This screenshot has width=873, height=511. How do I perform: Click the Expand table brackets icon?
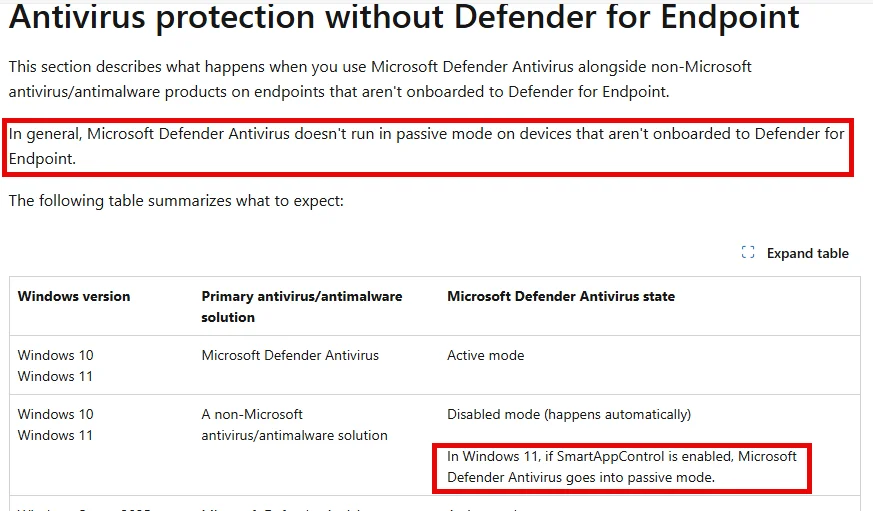click(x=748, y=253)
